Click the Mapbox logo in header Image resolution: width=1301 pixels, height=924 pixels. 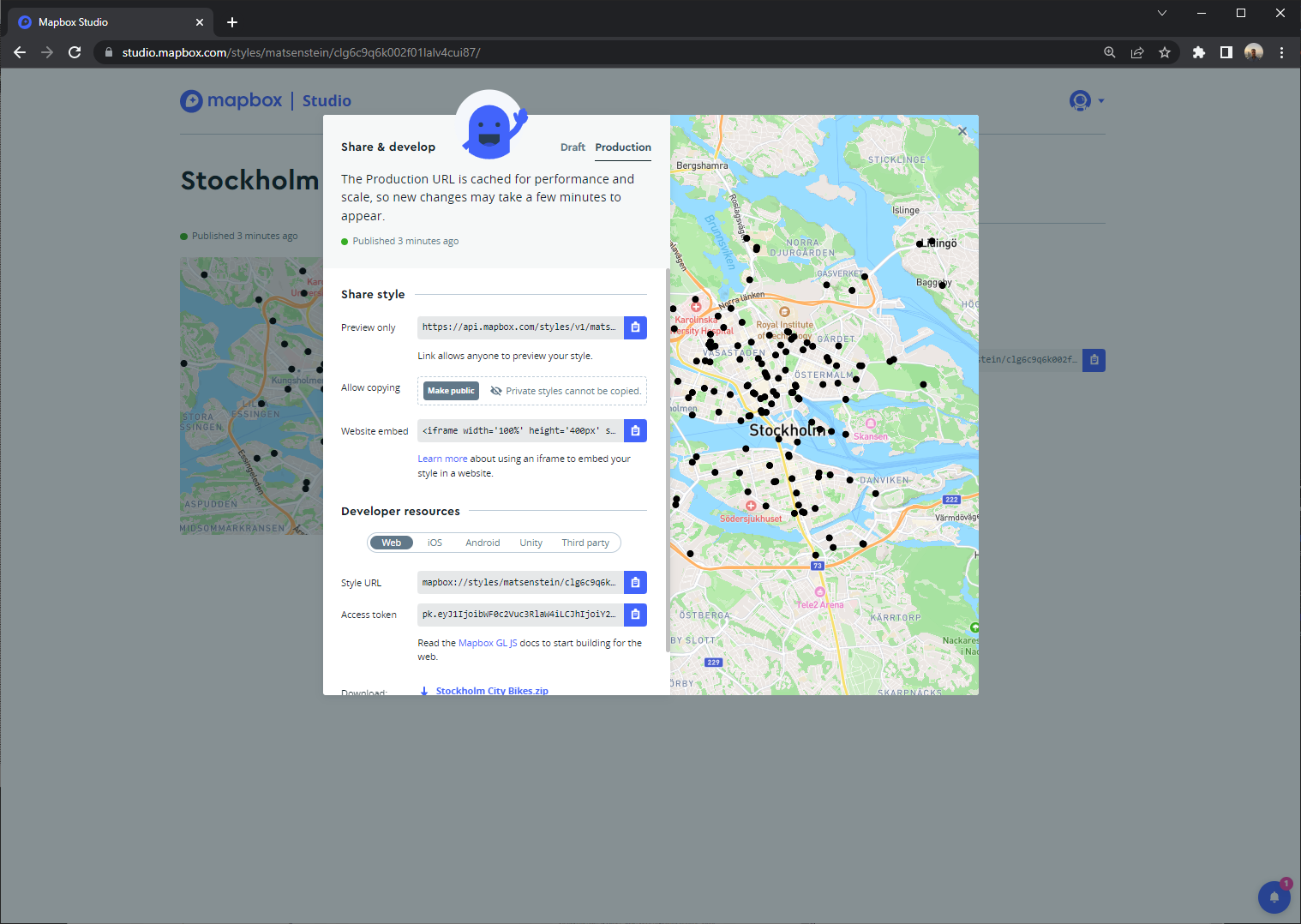[x=231, y=100]
